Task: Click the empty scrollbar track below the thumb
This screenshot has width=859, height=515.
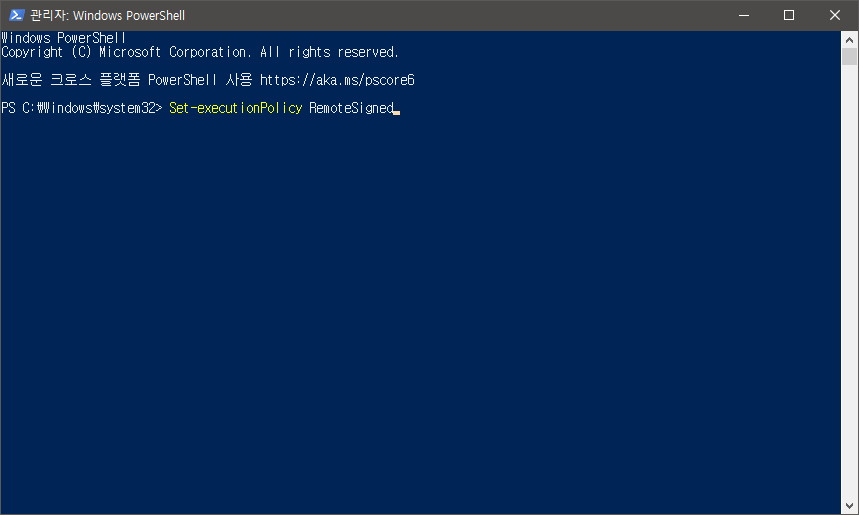Action: 850,300
